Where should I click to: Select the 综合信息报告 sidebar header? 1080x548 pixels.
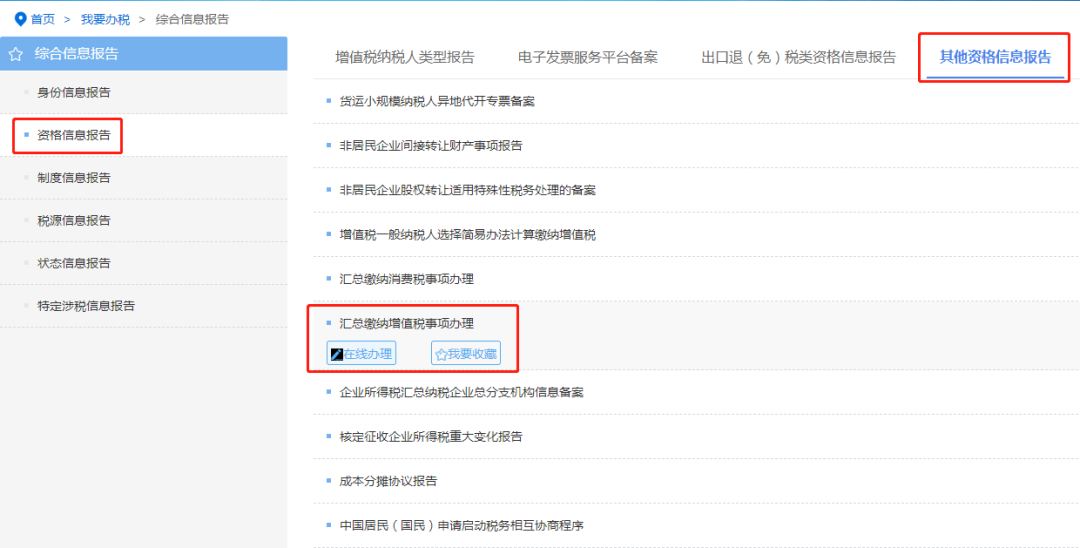click(x=143, y=54)
